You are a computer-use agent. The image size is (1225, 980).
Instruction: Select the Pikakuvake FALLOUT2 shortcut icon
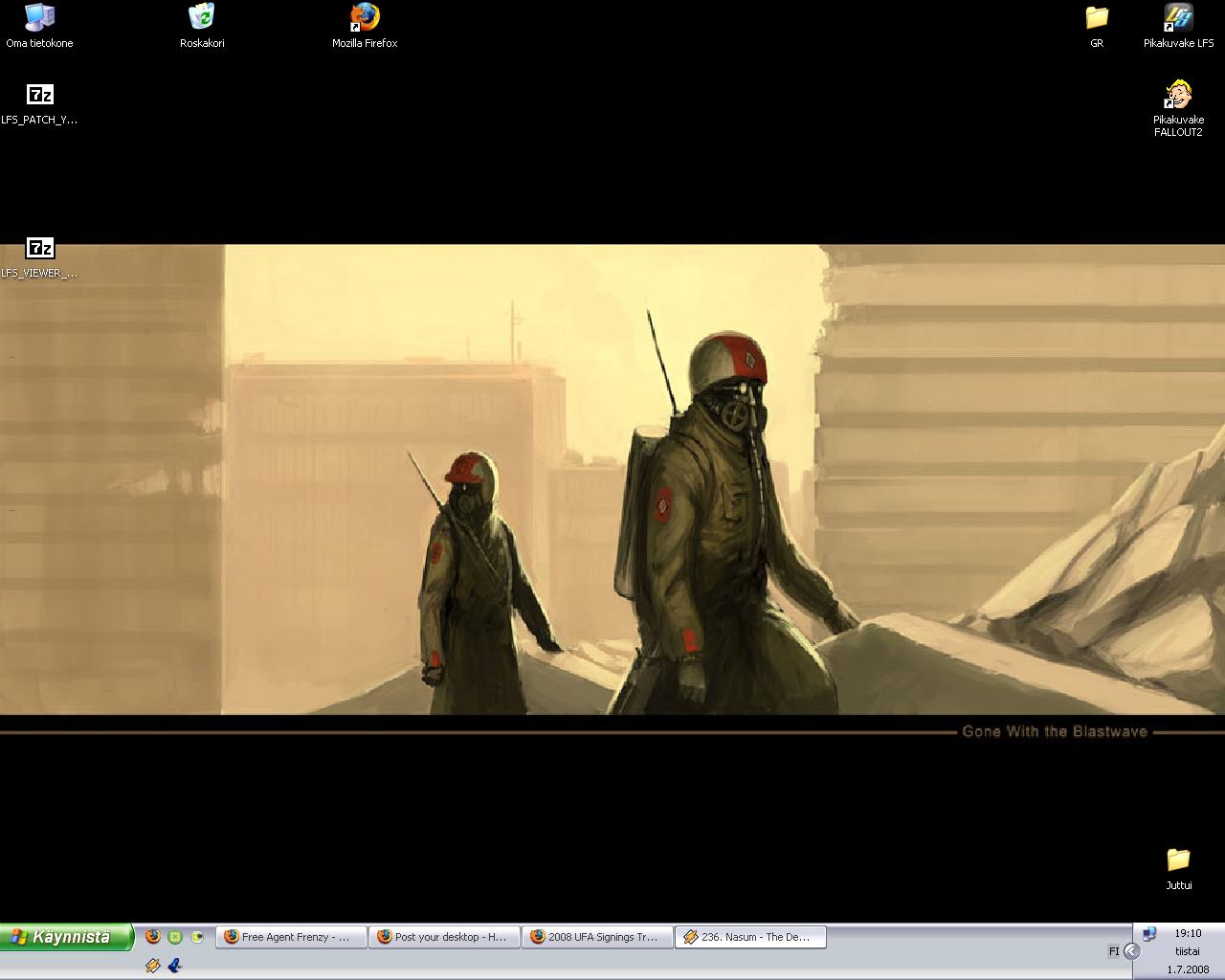pyautogui.click(x=1178, y=109)
